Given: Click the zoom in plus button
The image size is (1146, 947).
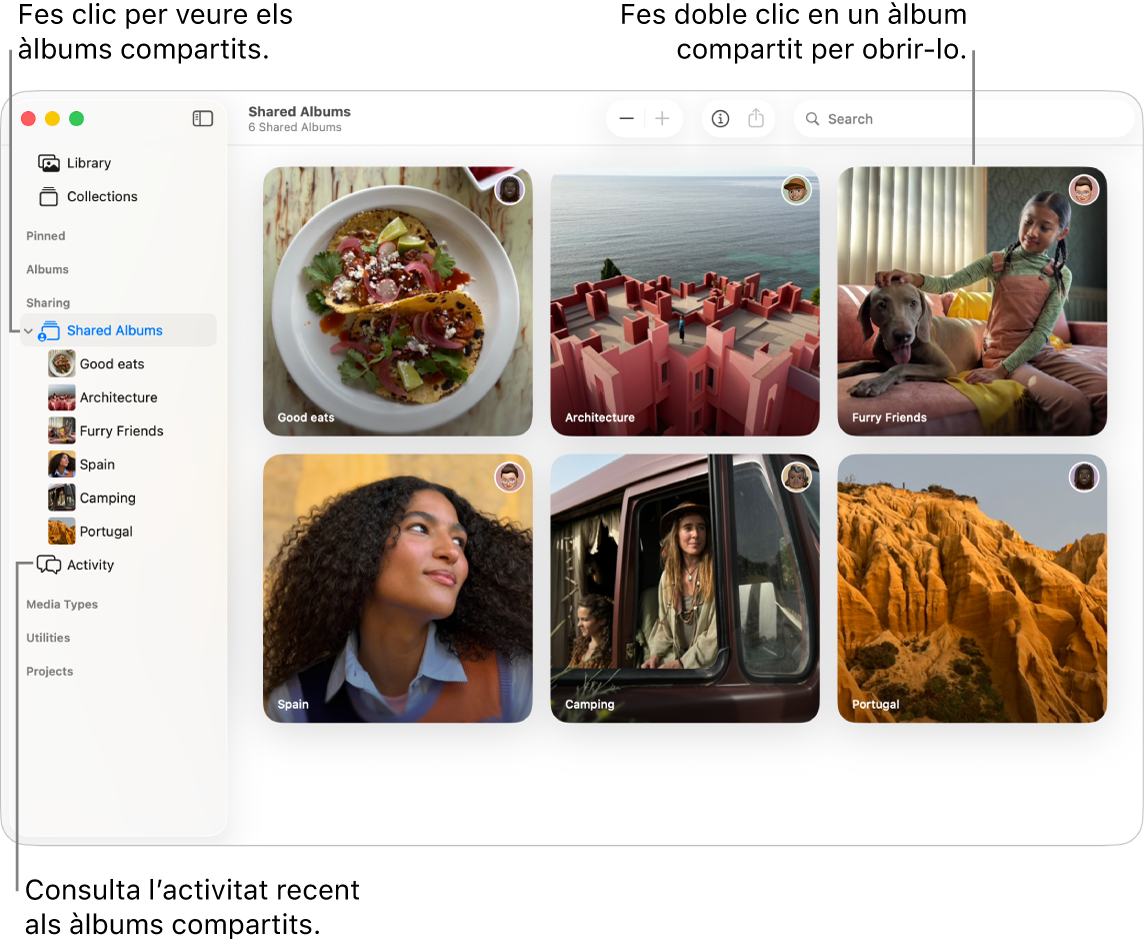Looking at the screenshot, I should 663,118.
